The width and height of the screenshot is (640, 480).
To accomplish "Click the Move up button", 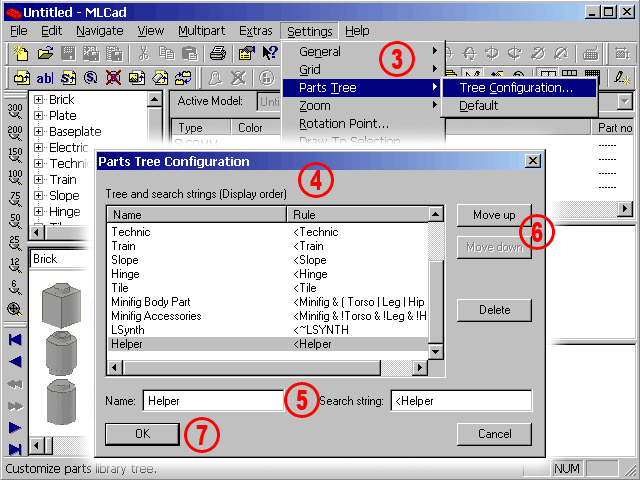I will click(494, 215).
